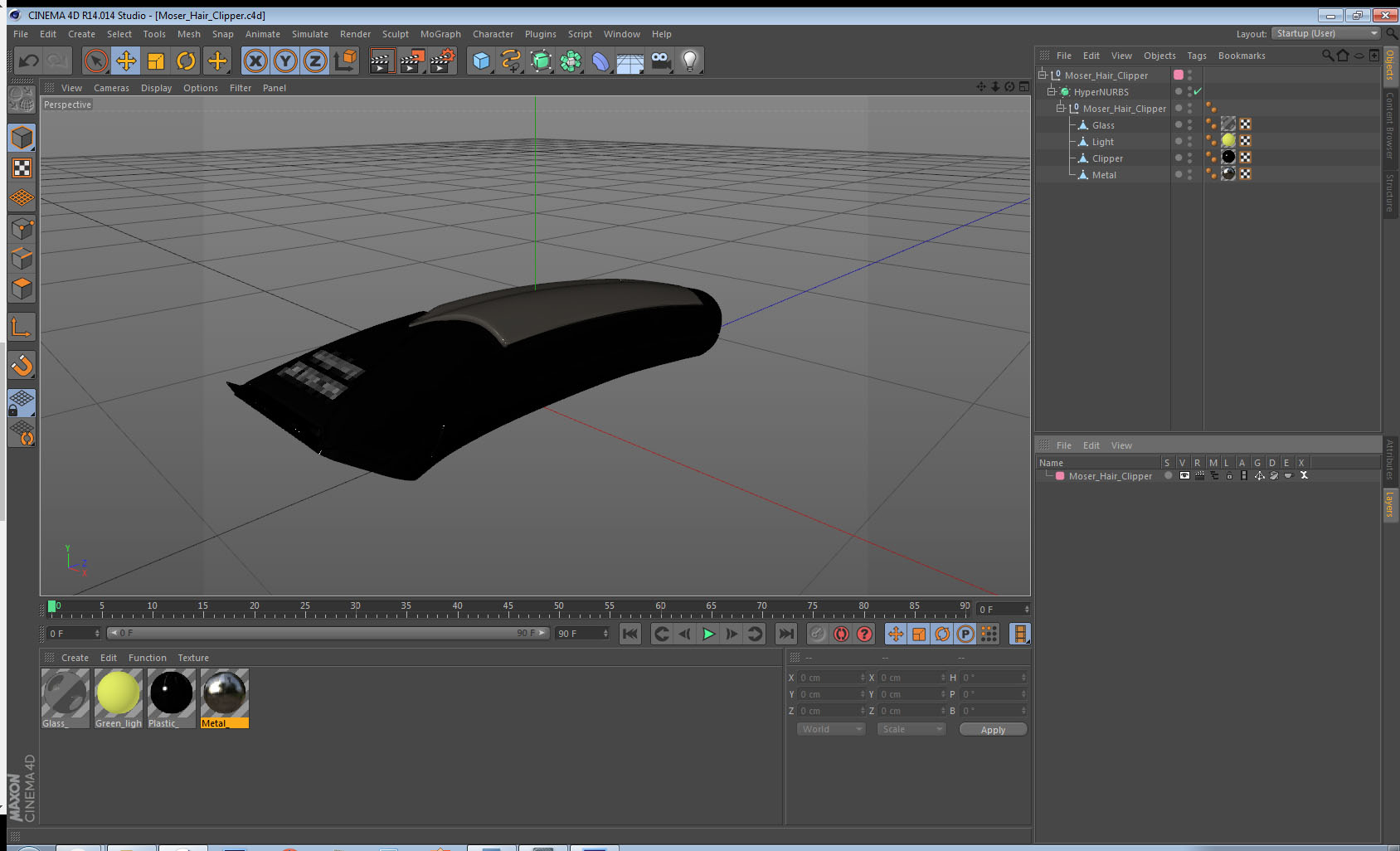Click the Attributes side tab
Viewport: 1400px width, 851px height.
(1390, 460)
